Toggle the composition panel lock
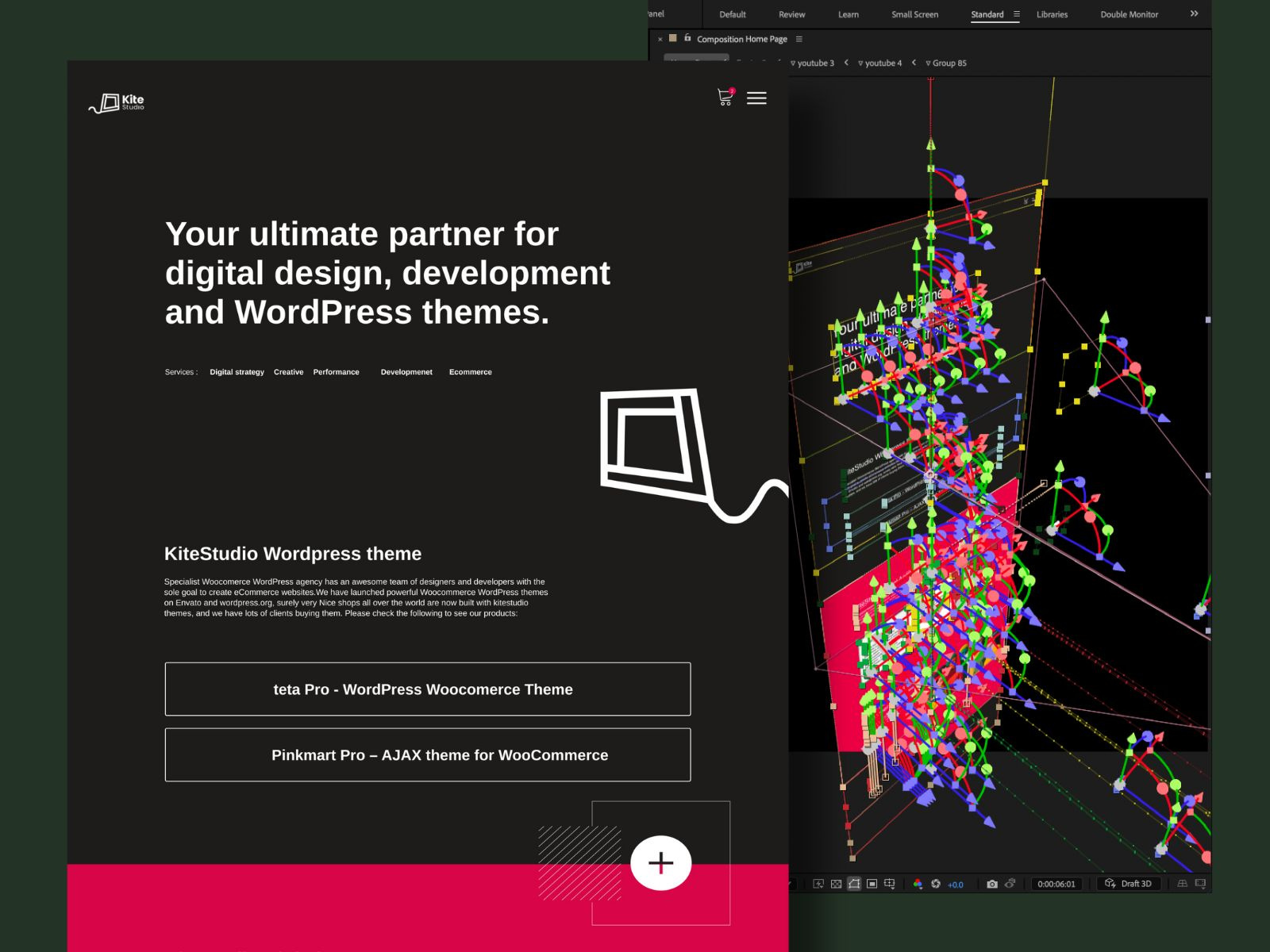The image size is (1270, 952). coord(687,38)
